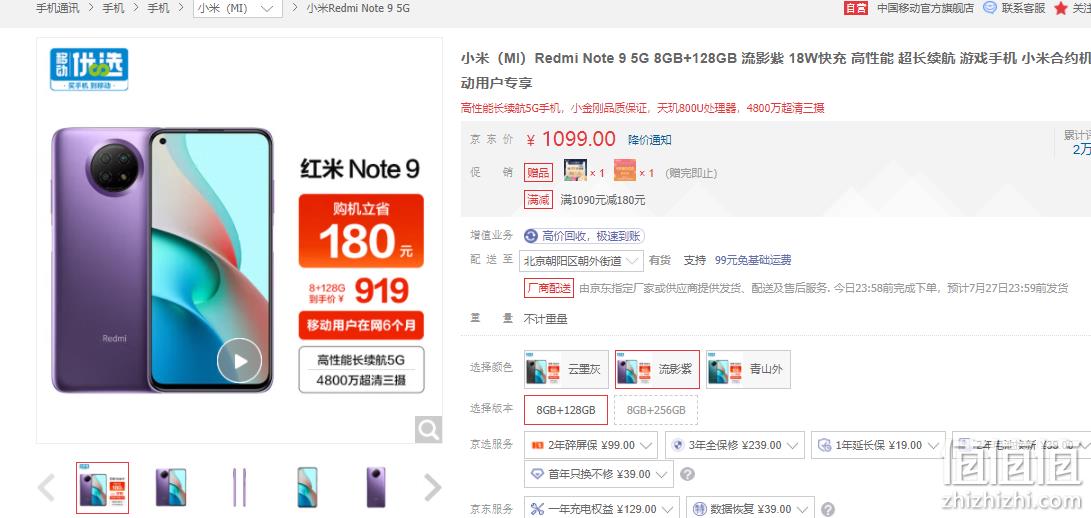Viewport: 1091px width, 518px height.
Task: Expand the 2年碎屏保 service options
Action: coord(591,445)
